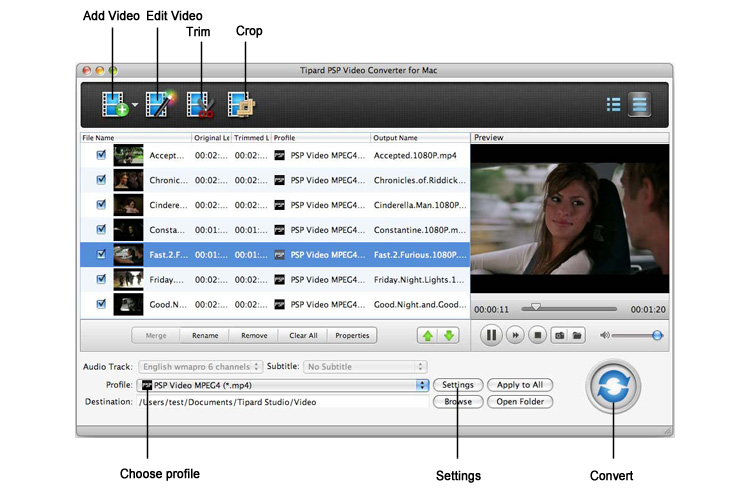Select output name Constantine.1080P.m...
Screen dimensions: 750x500
click(419, 230)
